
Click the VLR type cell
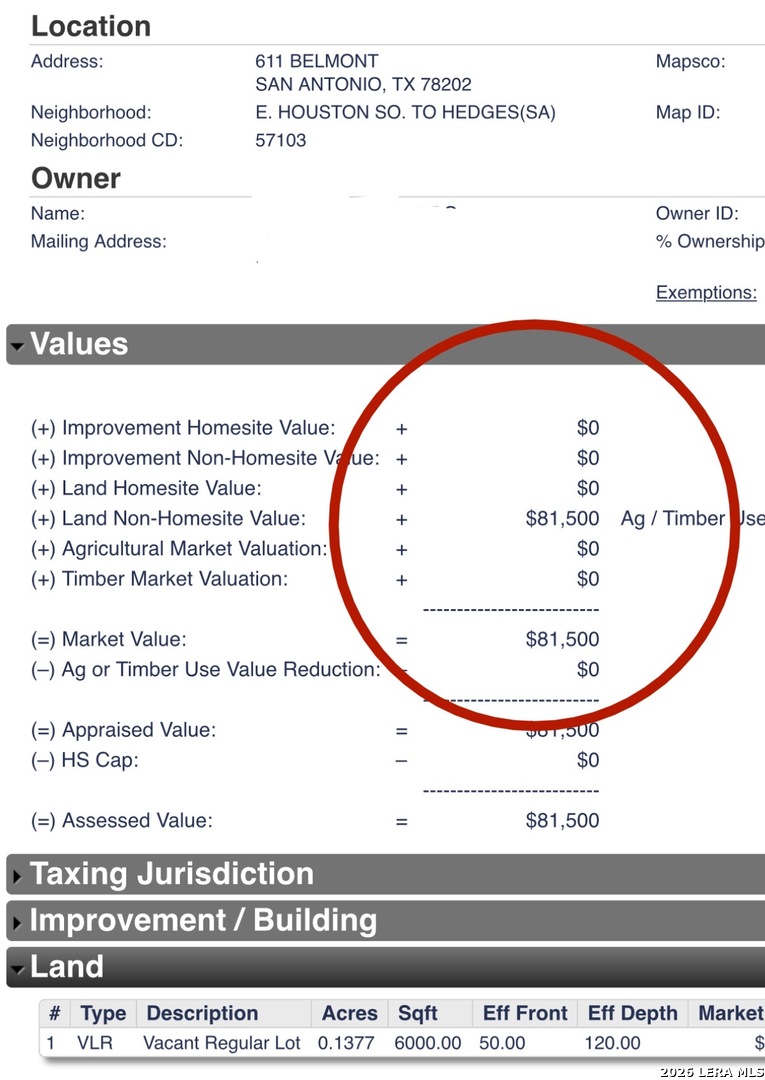coord(96,1043)
